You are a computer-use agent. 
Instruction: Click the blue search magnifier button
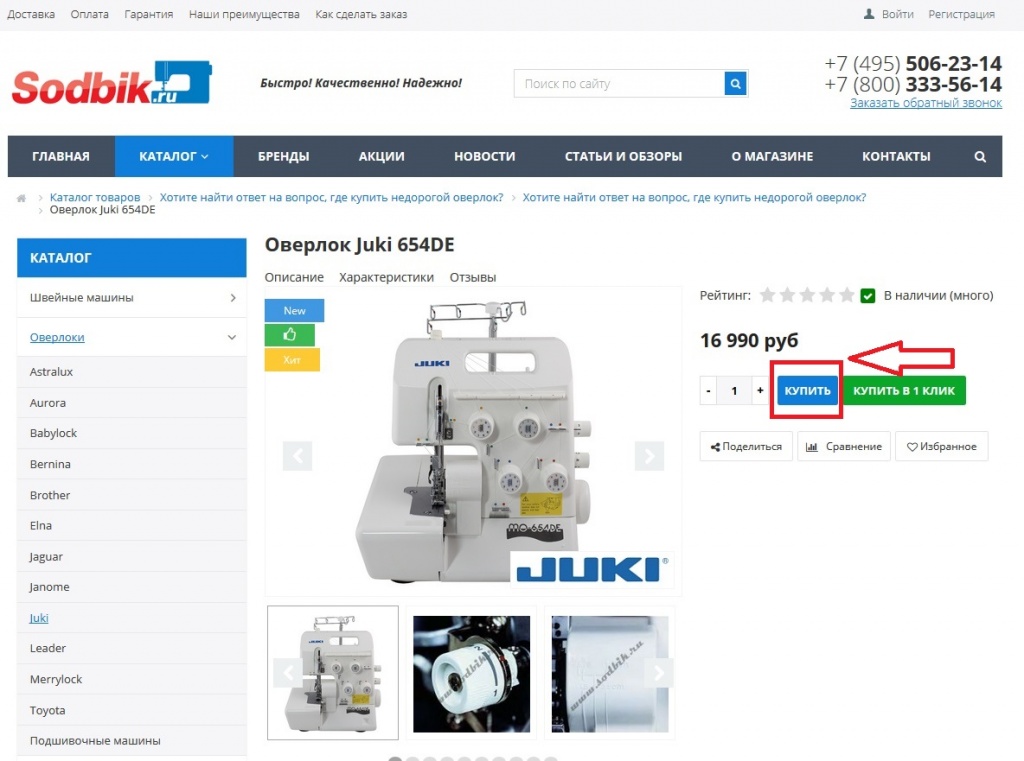point(735,84)
